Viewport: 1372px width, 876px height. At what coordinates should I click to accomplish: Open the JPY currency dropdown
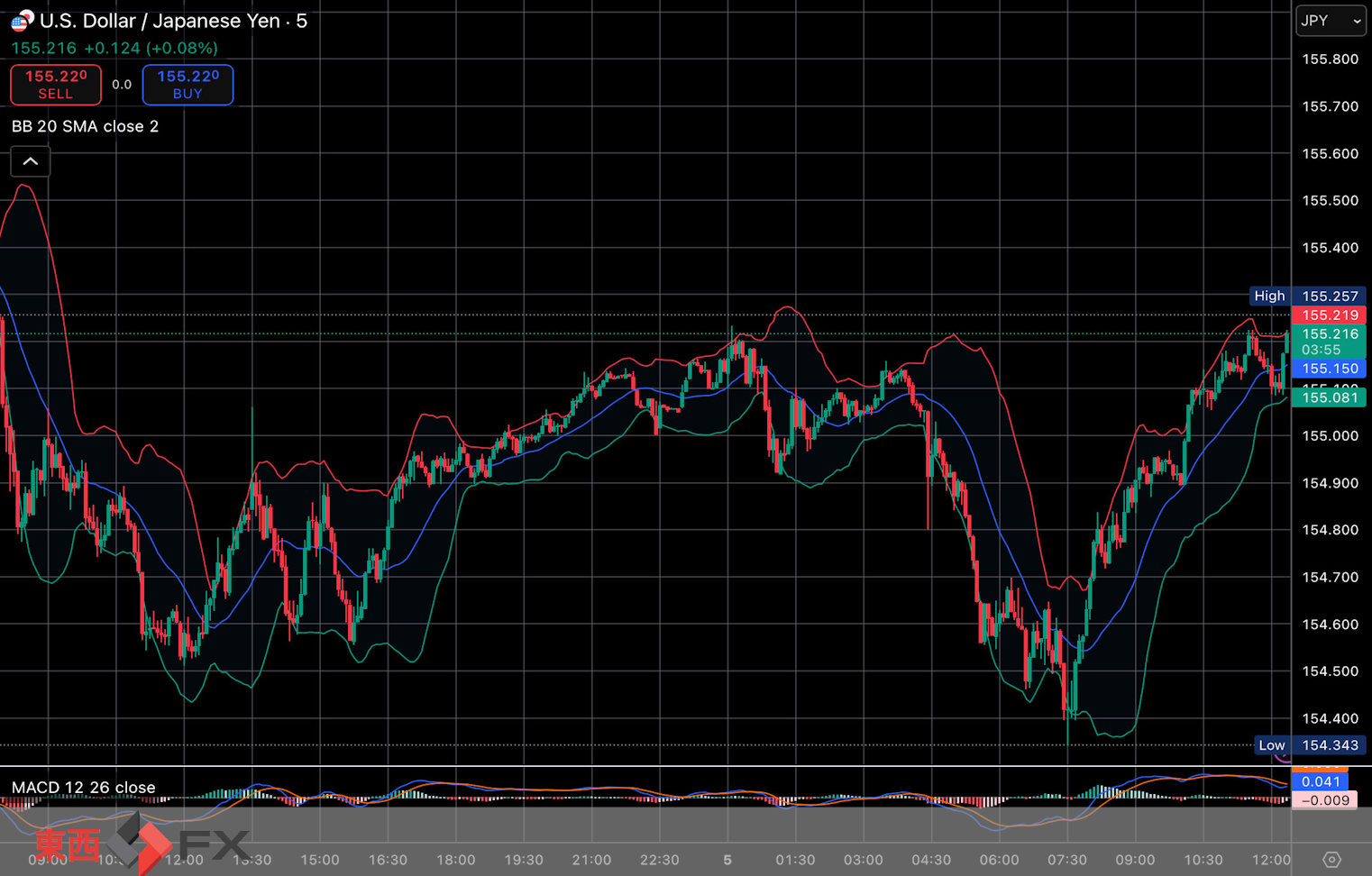(x=1330, y=21)
